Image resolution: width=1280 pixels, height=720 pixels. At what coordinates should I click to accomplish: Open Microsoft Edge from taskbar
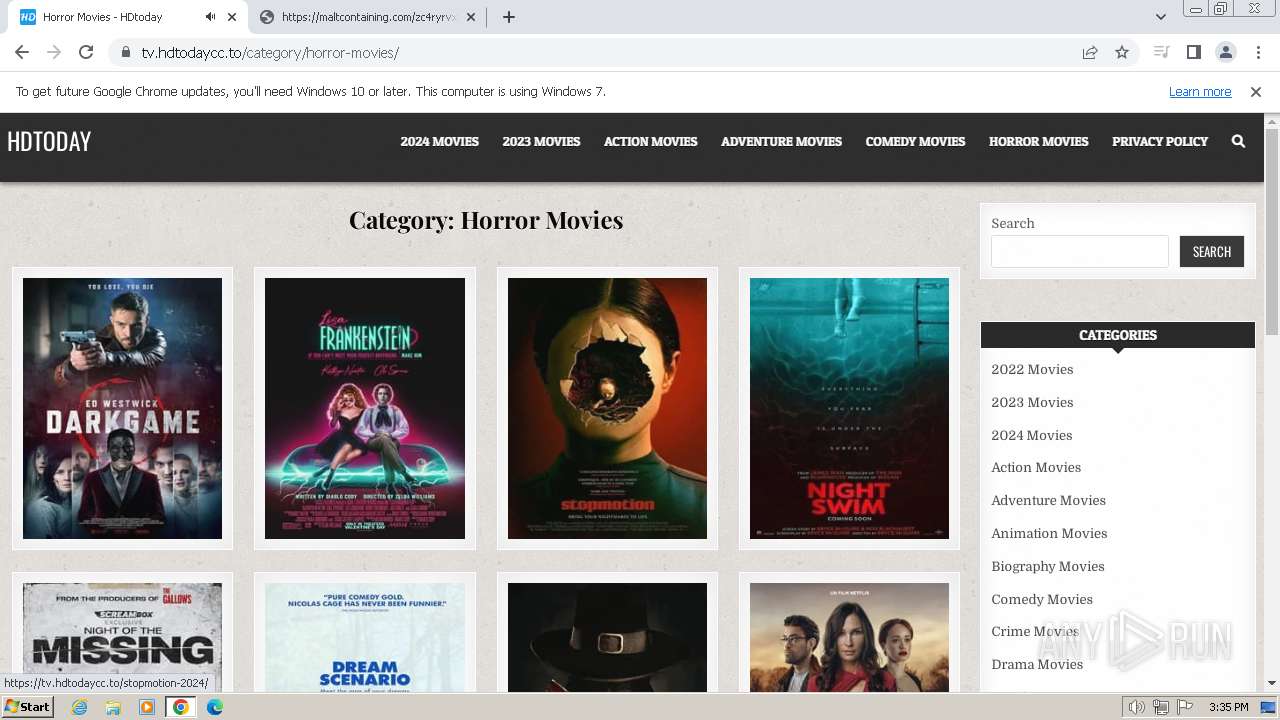(215, 707)
